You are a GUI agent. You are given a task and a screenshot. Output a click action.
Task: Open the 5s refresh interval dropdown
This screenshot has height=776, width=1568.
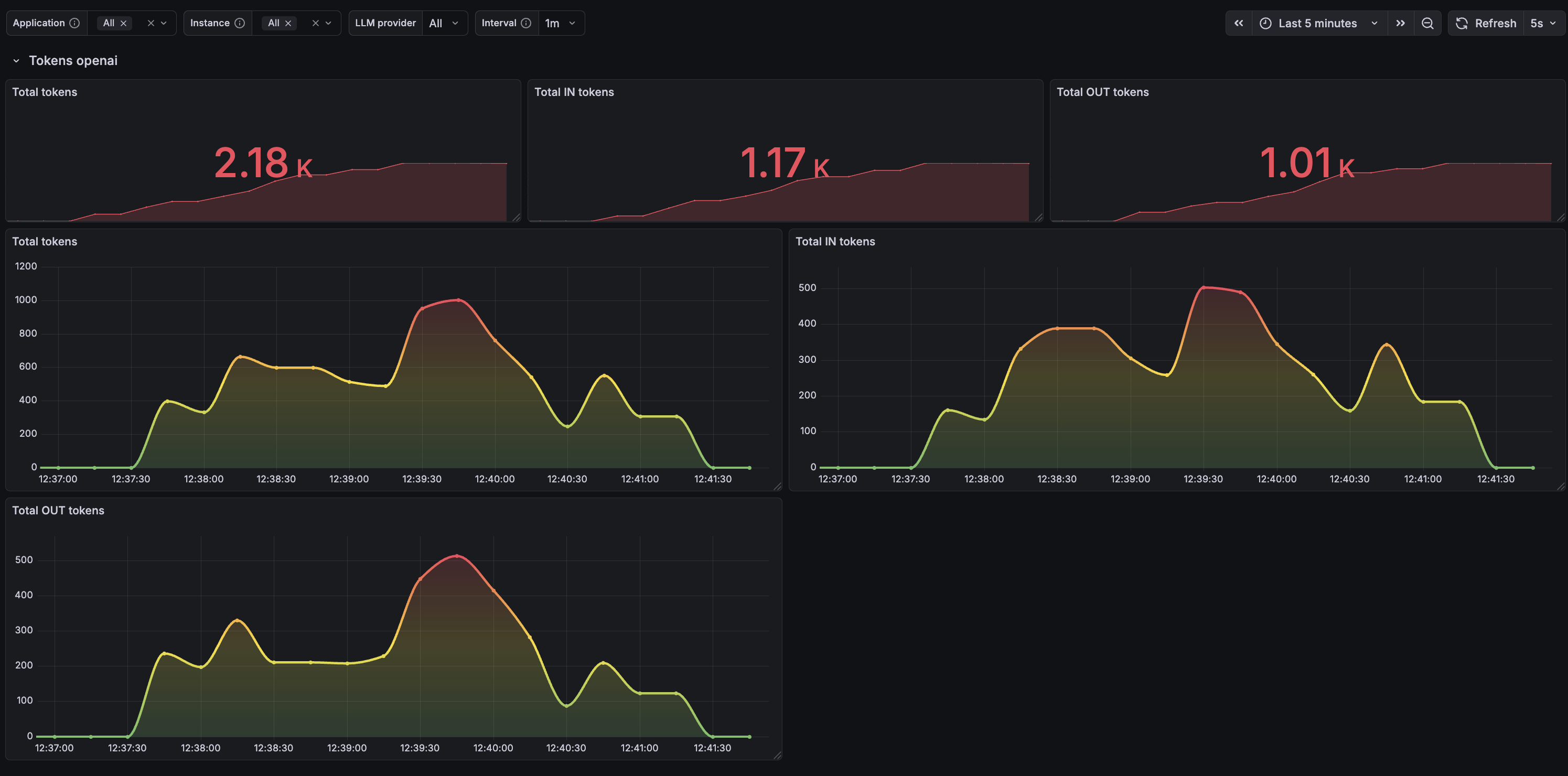pos(1544,23)
